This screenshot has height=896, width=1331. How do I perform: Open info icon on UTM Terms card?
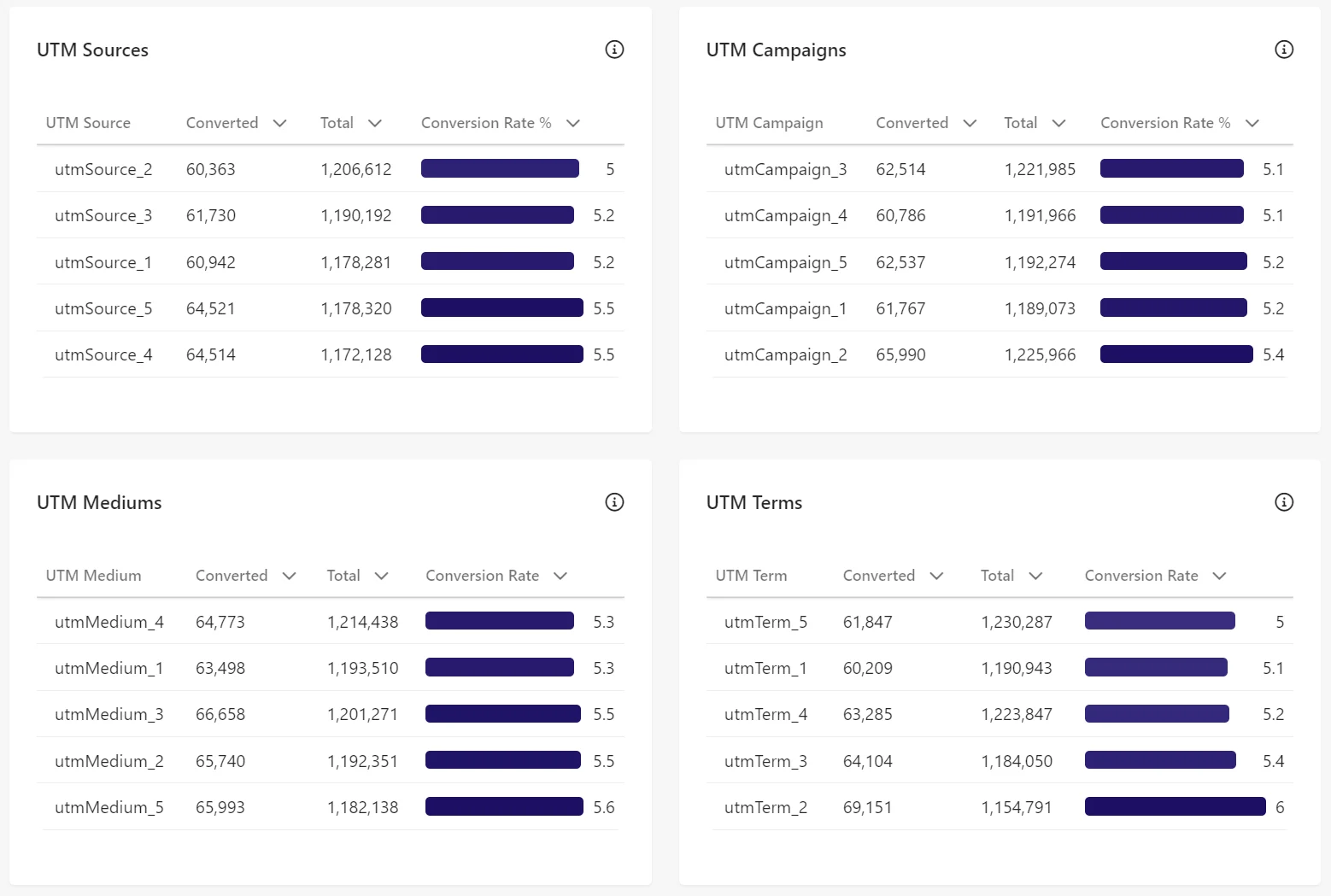point(1284,502)
